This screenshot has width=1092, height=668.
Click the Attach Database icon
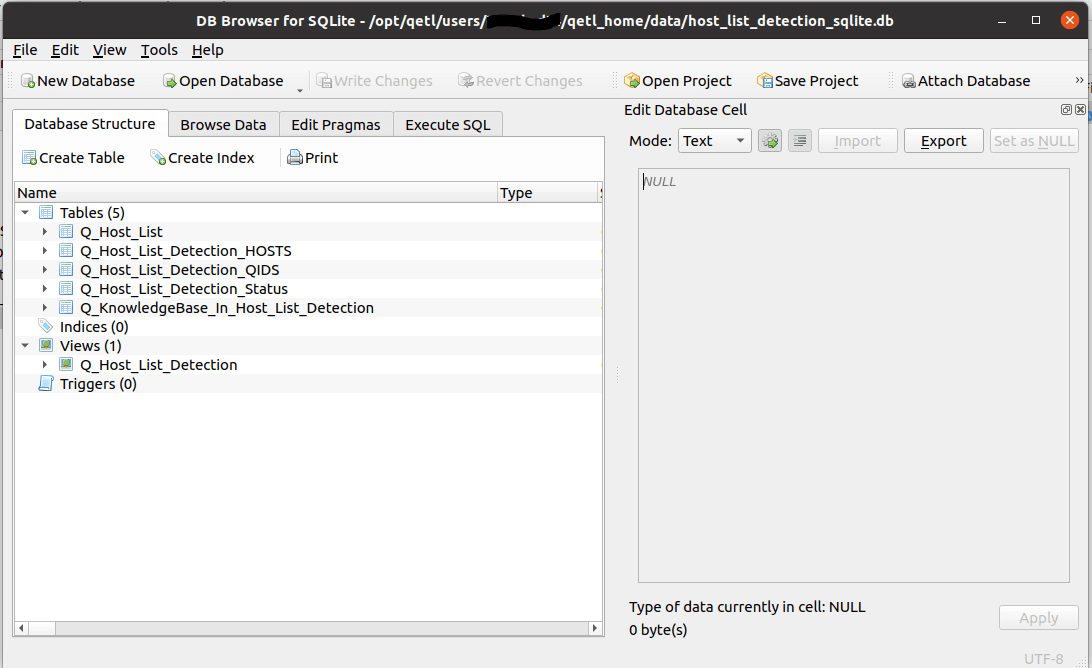(909, 81)
